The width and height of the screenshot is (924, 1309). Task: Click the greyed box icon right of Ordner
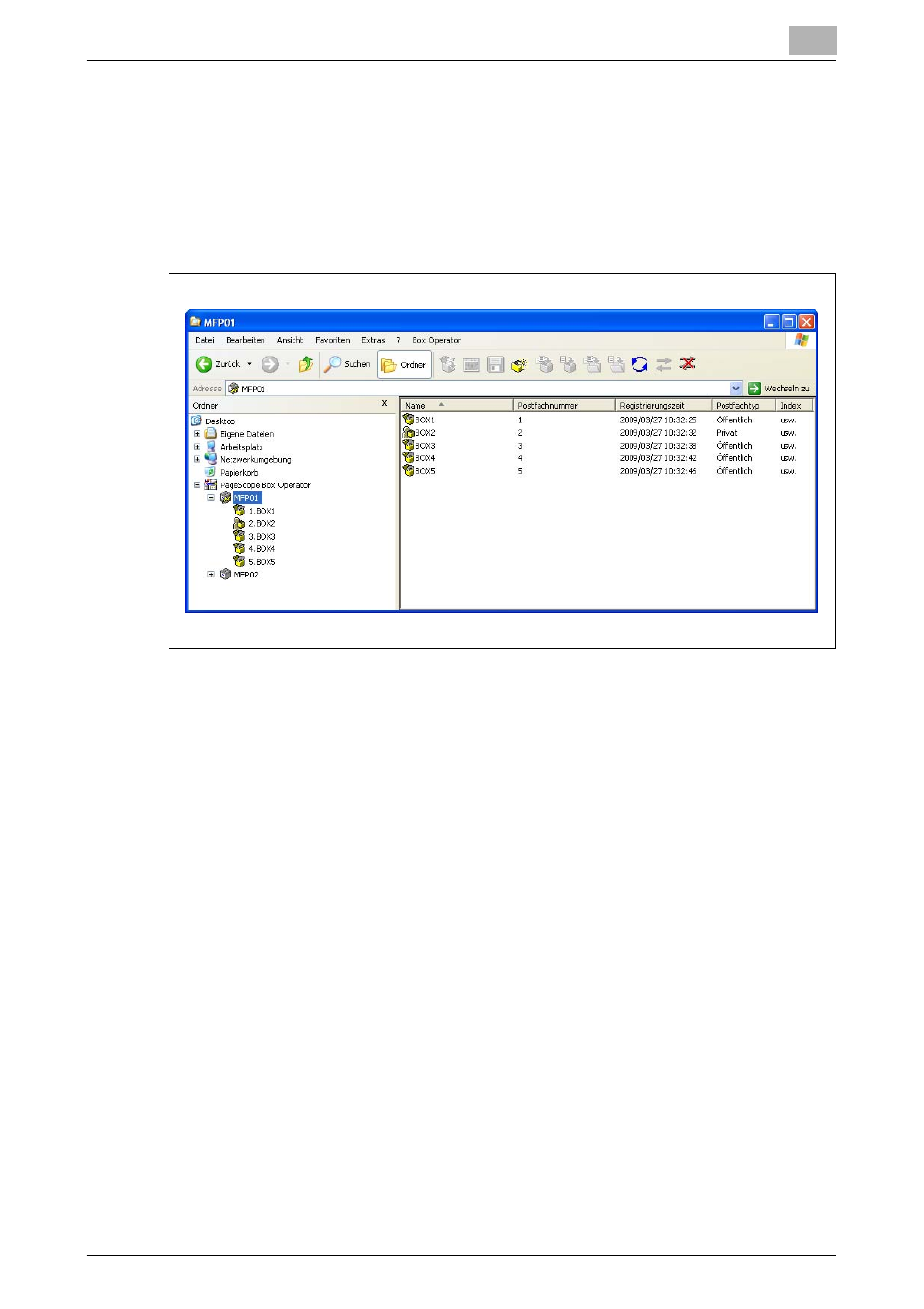447,364
